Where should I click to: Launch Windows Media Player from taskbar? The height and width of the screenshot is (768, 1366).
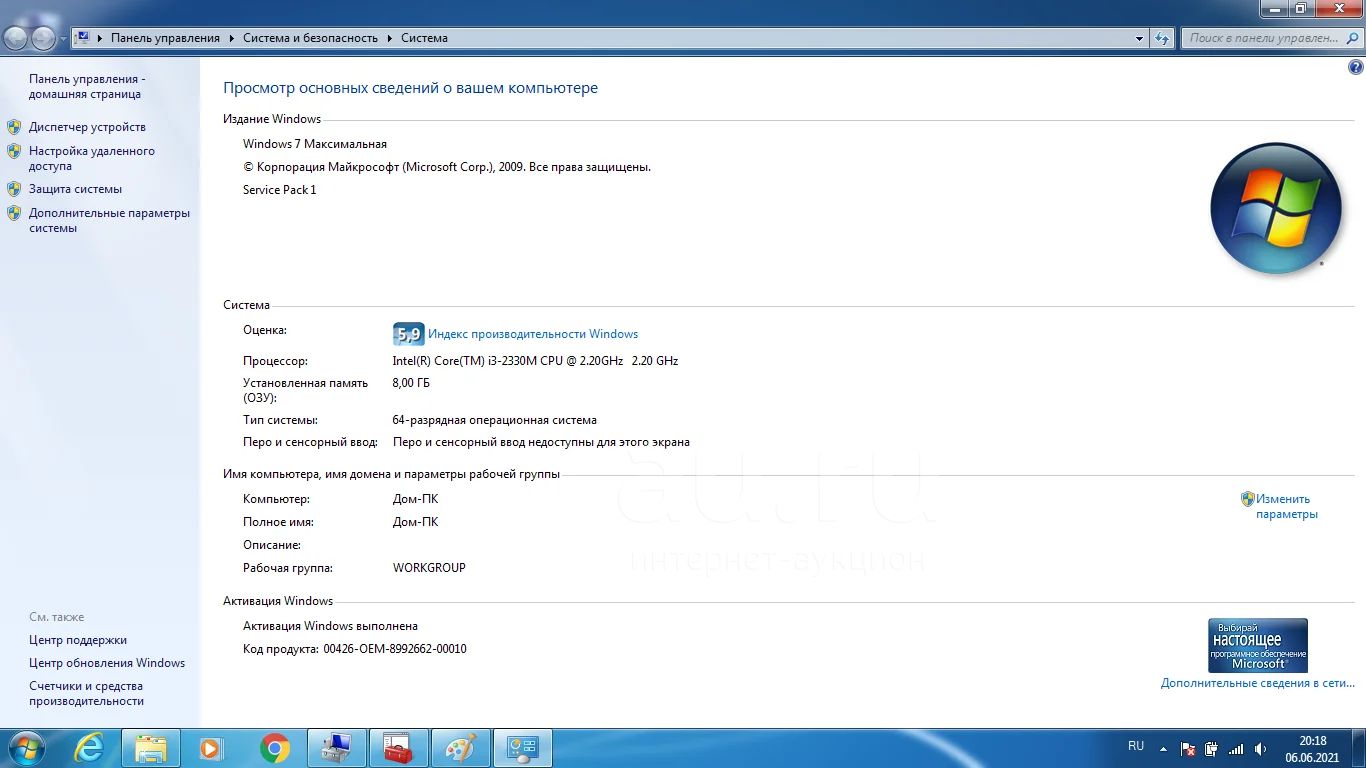click(211, 748)
